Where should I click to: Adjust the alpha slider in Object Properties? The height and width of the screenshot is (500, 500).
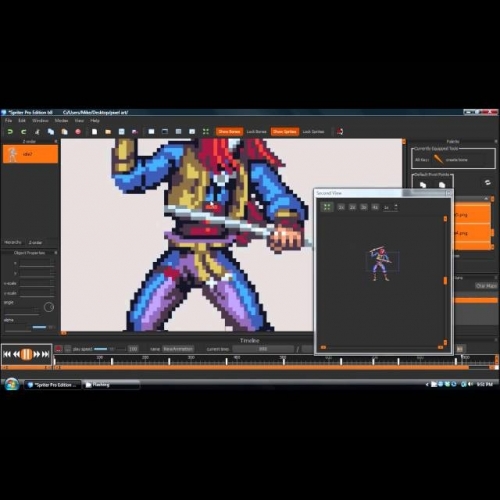click(x=43, y=327)
